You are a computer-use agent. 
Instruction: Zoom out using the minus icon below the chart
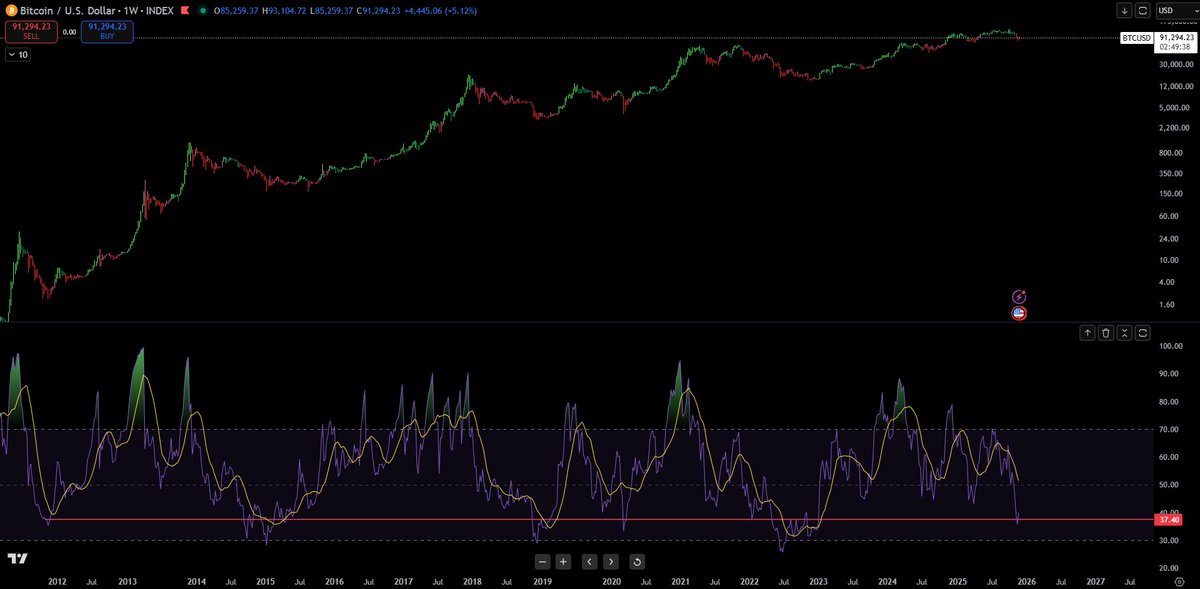(542, 562)
